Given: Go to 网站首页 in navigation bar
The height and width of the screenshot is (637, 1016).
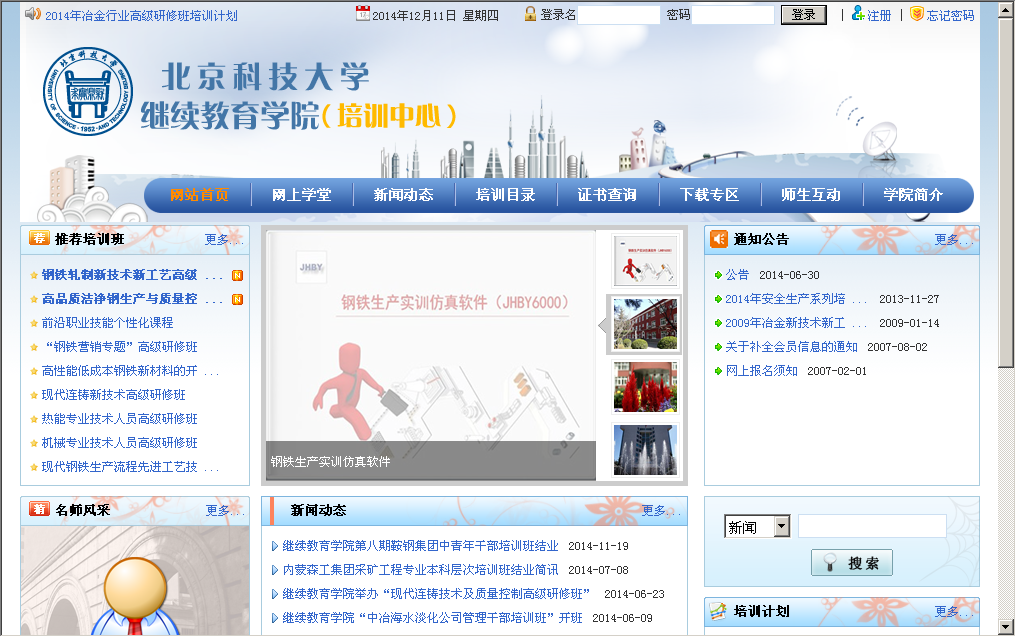Looking at the screenshot, I should 199,195.
